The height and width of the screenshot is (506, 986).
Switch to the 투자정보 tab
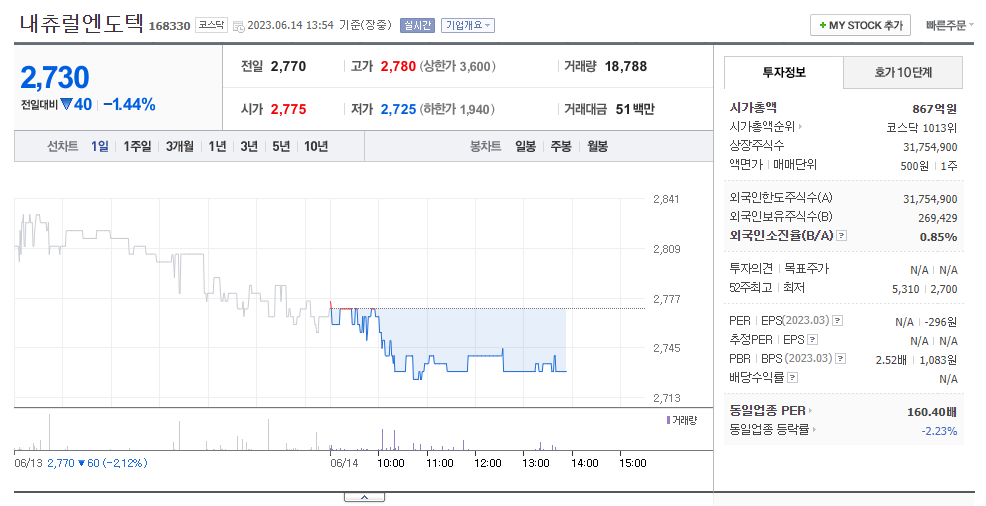[784, 72]
